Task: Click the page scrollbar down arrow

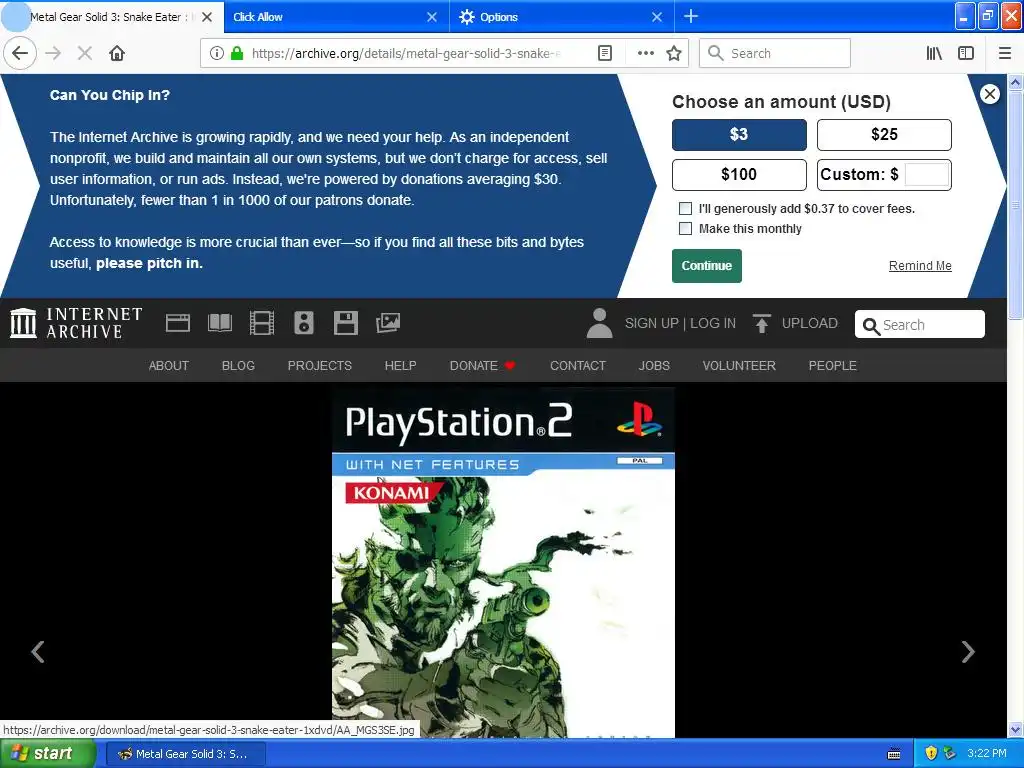Action: coord(1015,729)
